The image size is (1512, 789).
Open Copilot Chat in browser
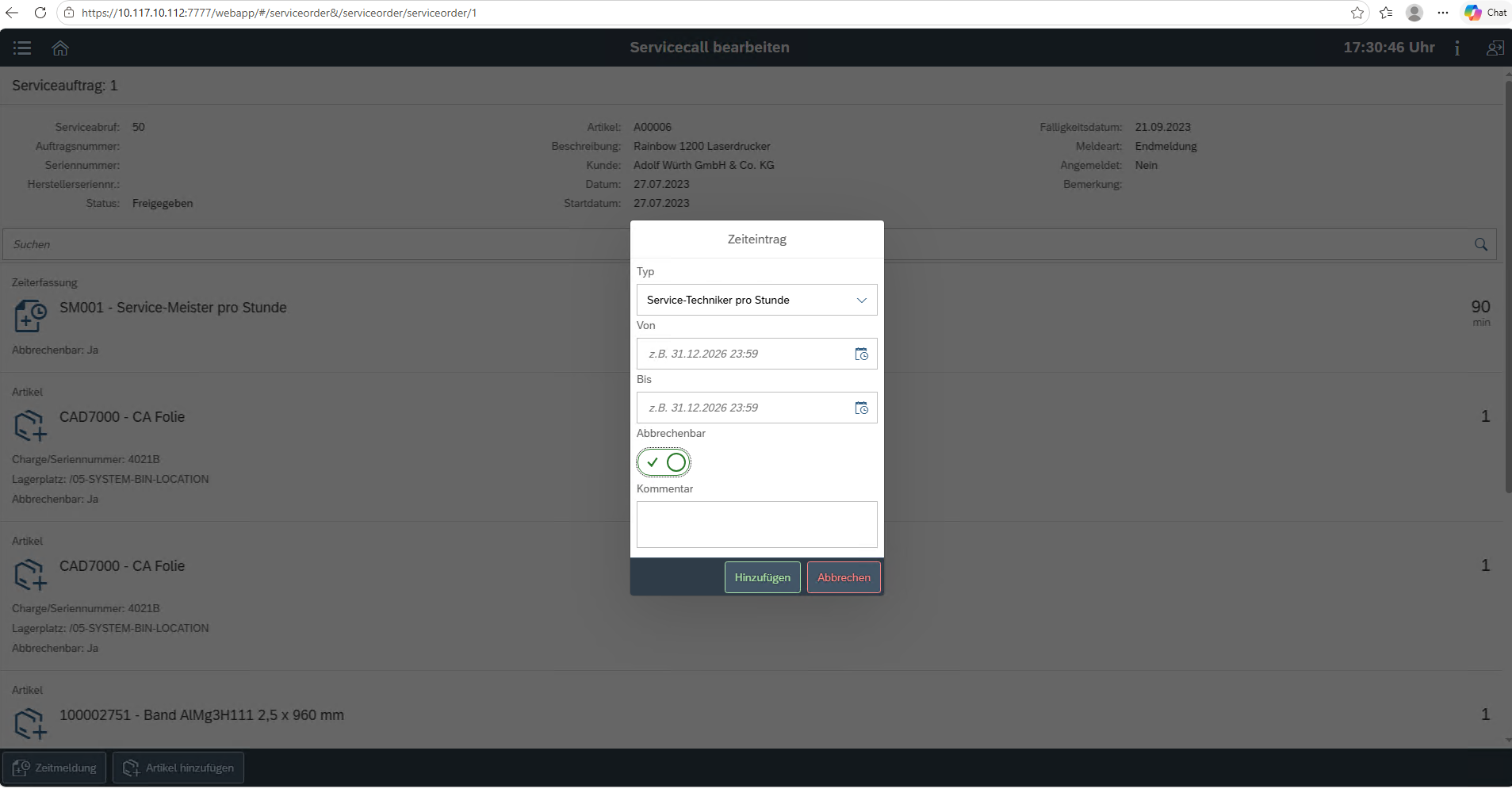point(1486,13)
